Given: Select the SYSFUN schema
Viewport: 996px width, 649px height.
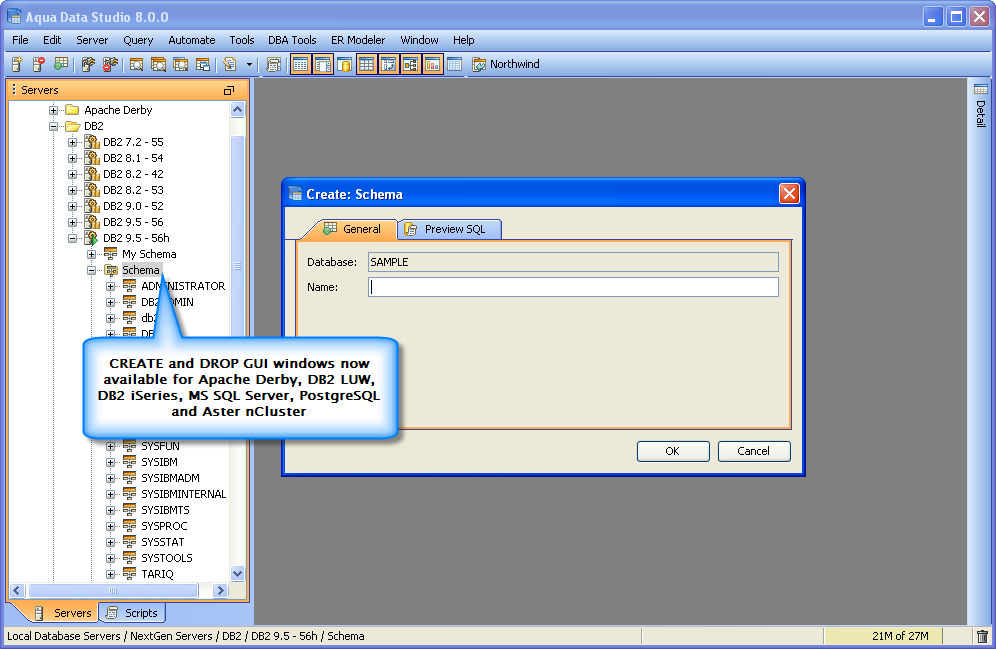Looking at the screenshot, I should [160, 446].
